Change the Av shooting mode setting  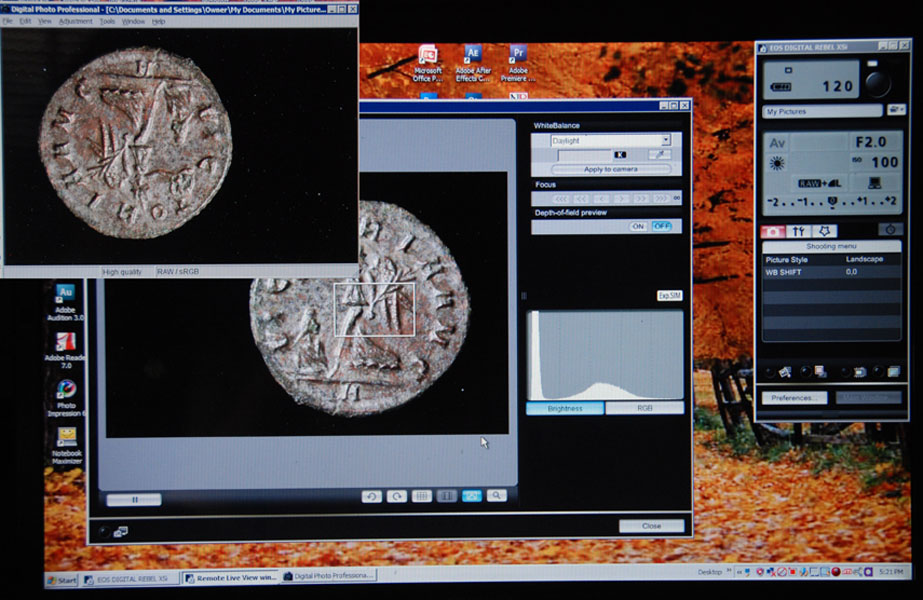778,142
